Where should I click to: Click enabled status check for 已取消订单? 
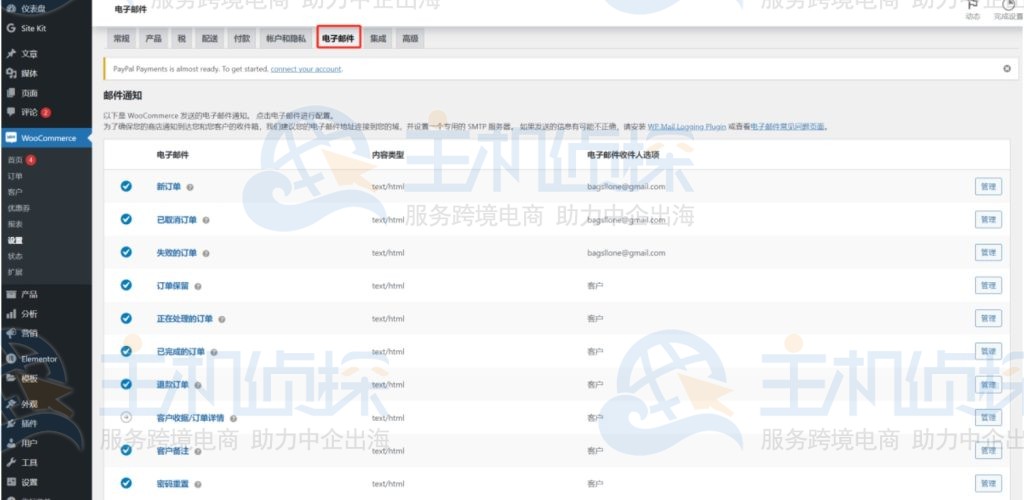coord(126,219)
